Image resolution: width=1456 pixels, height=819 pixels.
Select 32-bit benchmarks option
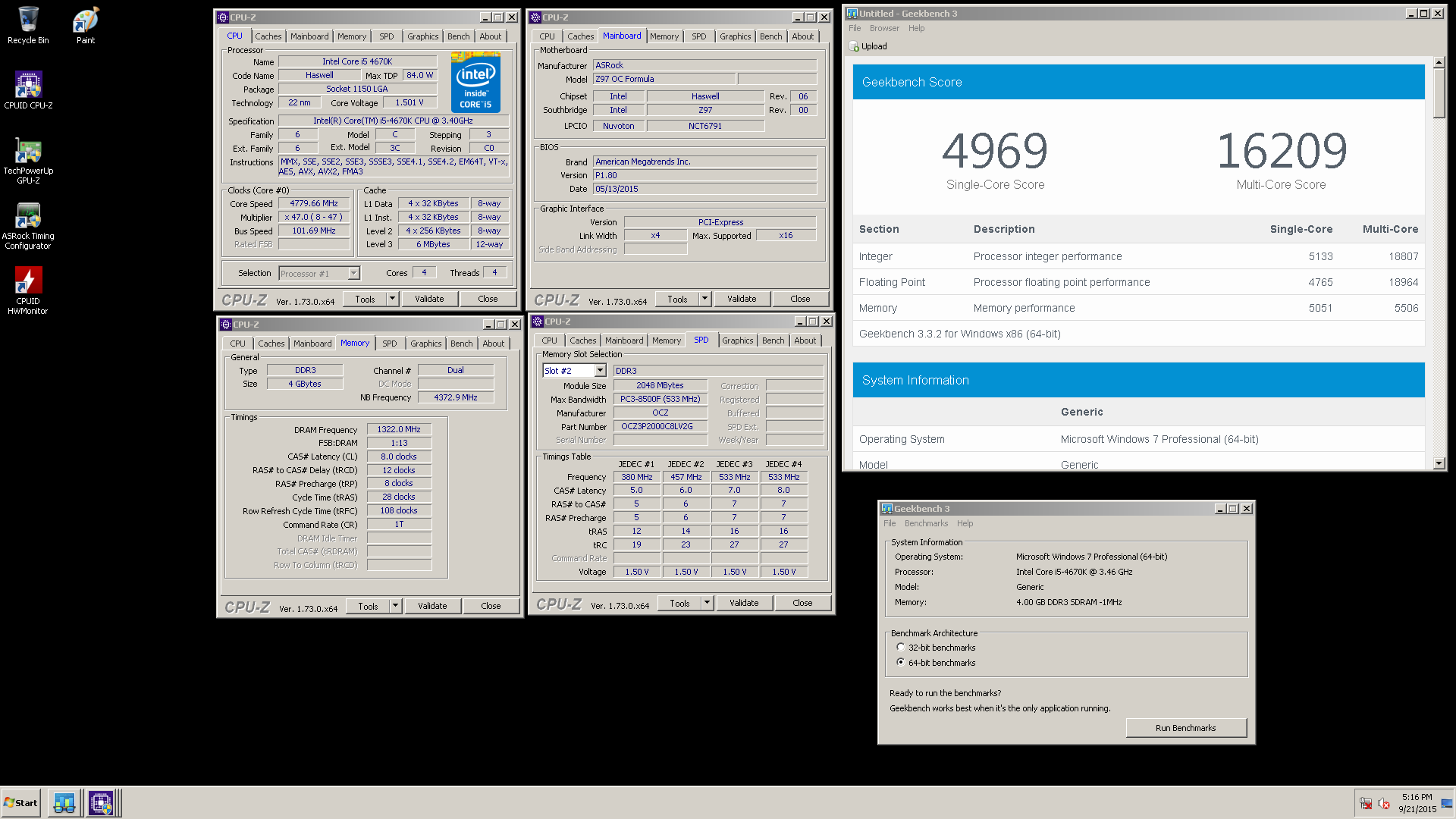click(x=900, y=647)
